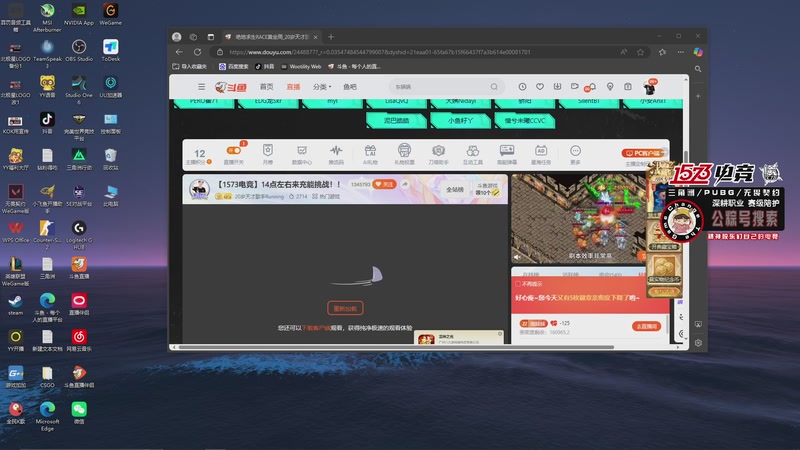800x450 pixels.
Task: Open 推流码 stream key tool
Action: point(336,154)
